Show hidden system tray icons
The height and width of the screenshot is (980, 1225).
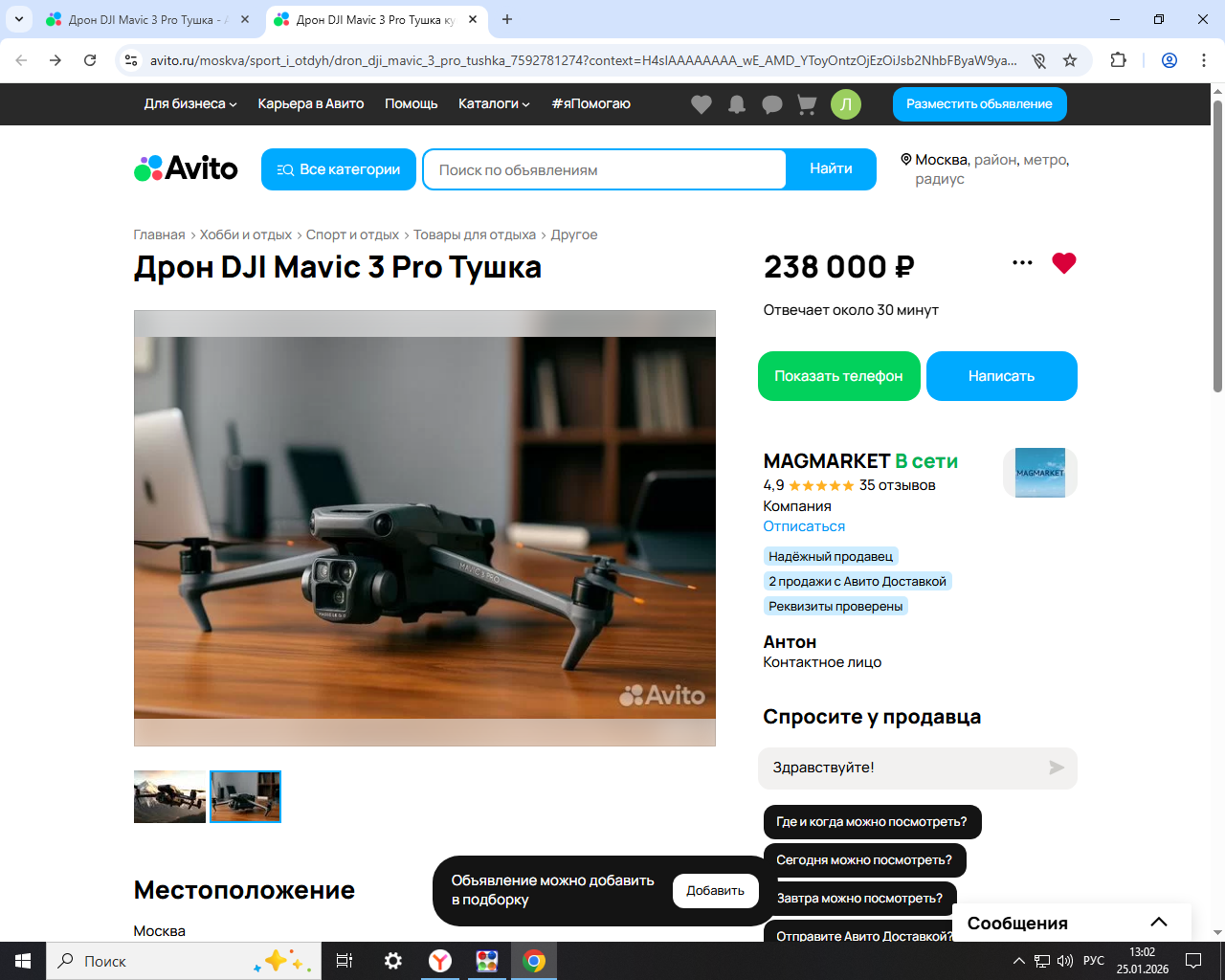[1018, 961]
